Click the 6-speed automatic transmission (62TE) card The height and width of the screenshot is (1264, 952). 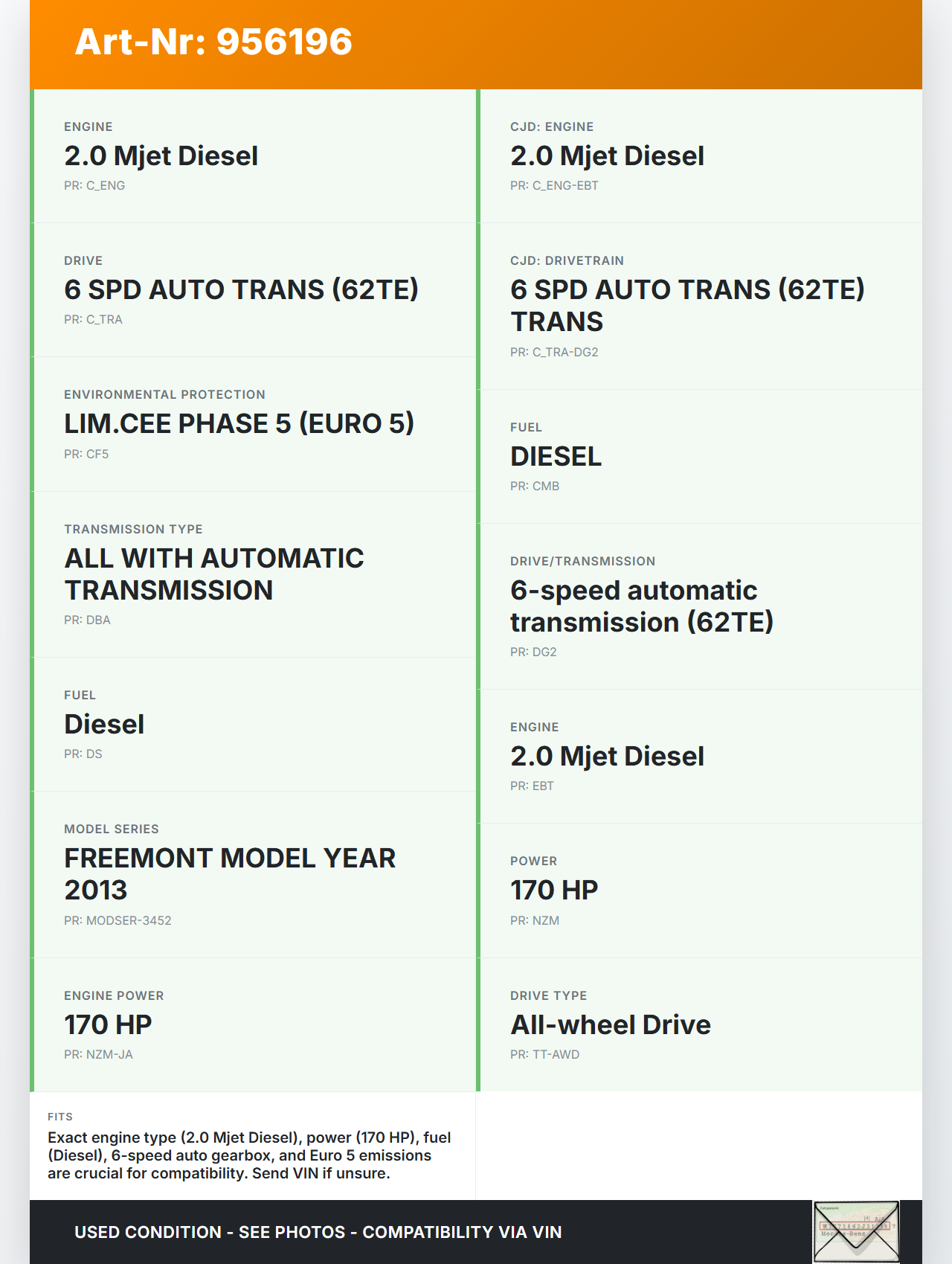pyautogui.click(x=699, y=606)
